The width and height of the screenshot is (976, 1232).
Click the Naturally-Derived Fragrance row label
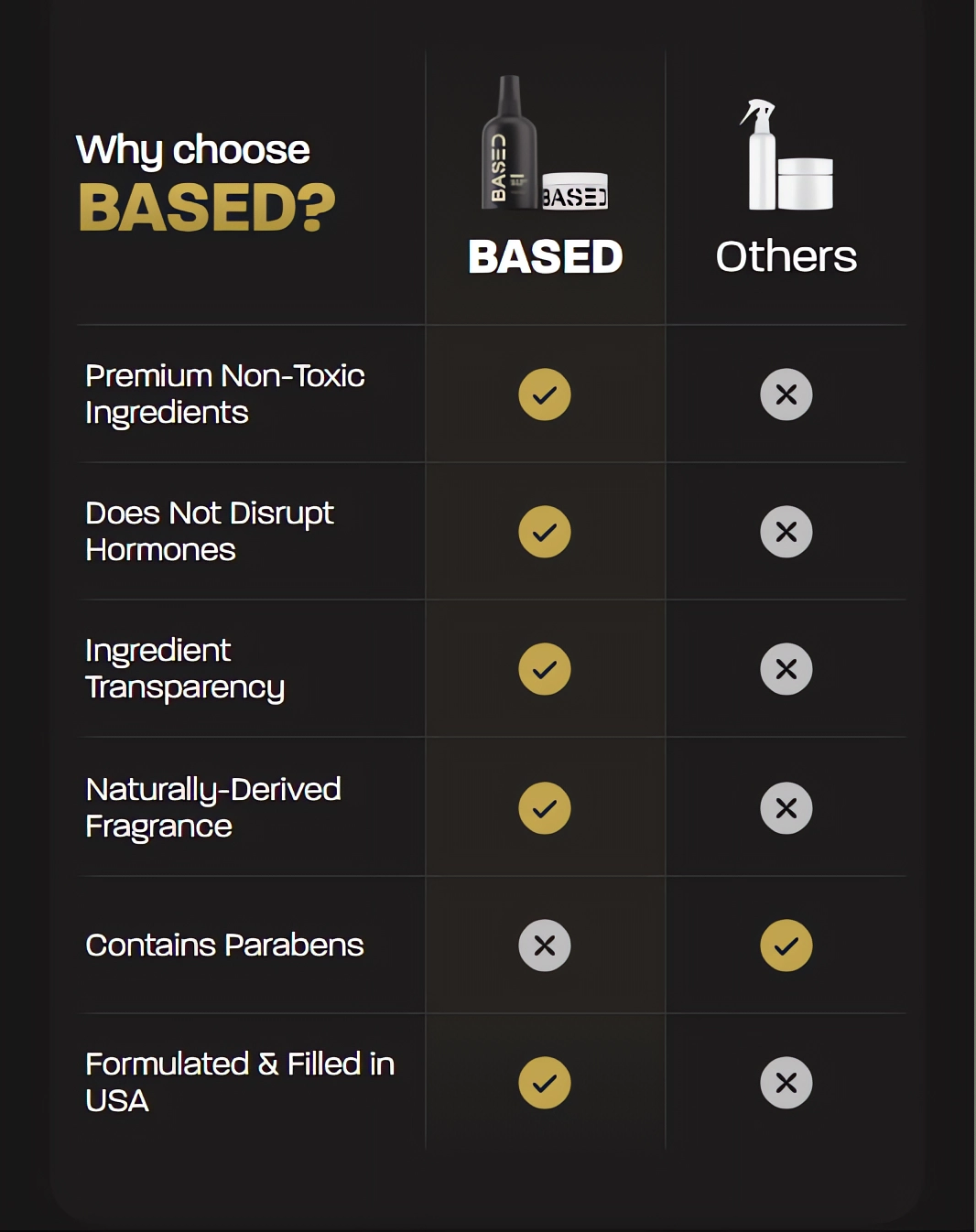(x=213, y=807)
